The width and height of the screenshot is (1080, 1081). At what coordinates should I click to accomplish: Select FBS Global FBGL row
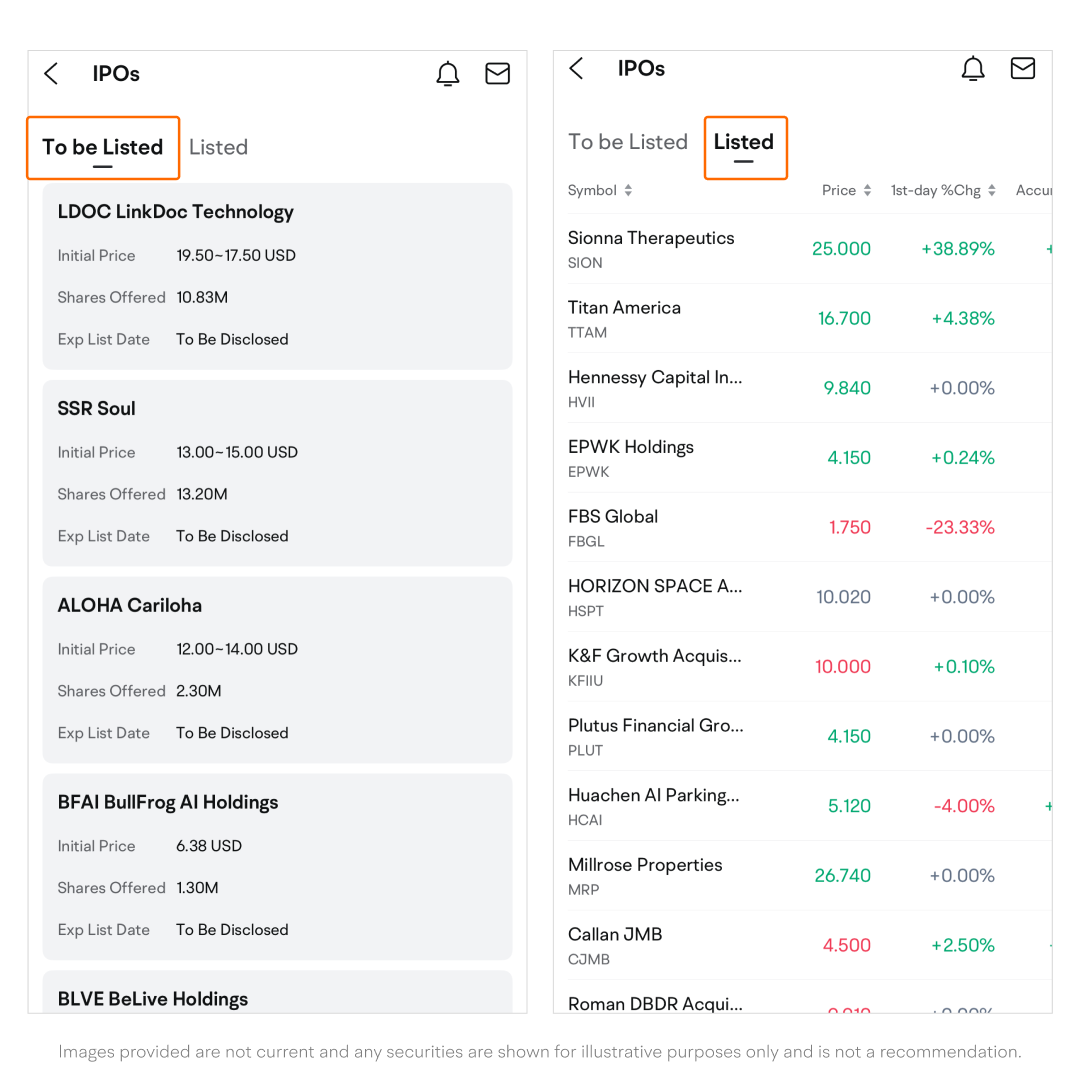[x=780, y=527]
